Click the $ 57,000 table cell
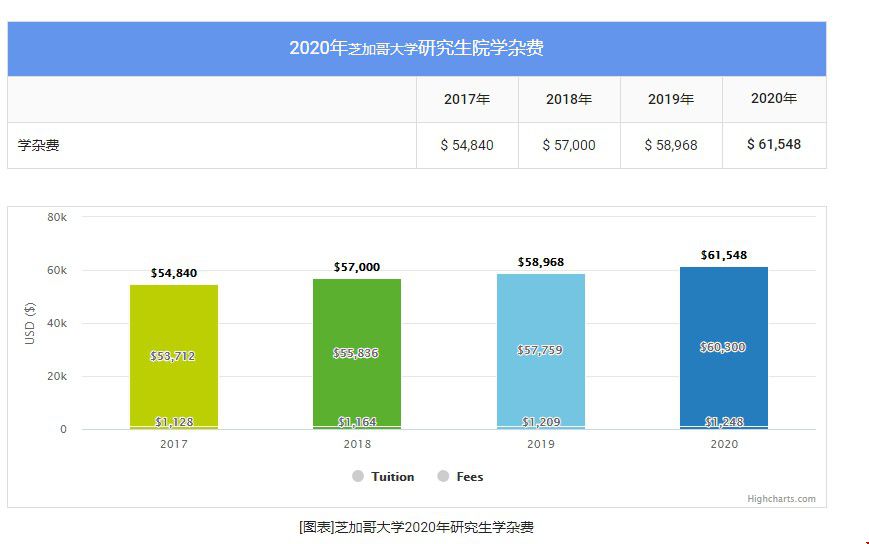This screenshot has height=544, width=869. click(569, 145)
